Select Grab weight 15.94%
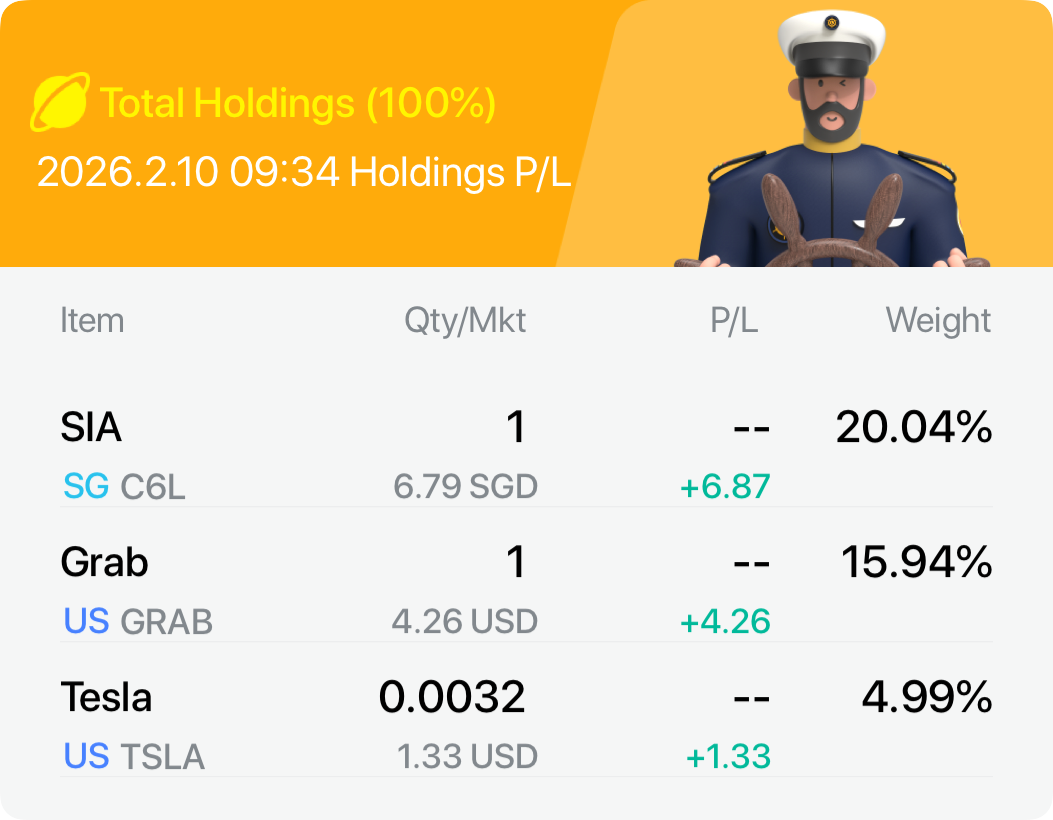1053x820 pixels. tap(914, 562)
